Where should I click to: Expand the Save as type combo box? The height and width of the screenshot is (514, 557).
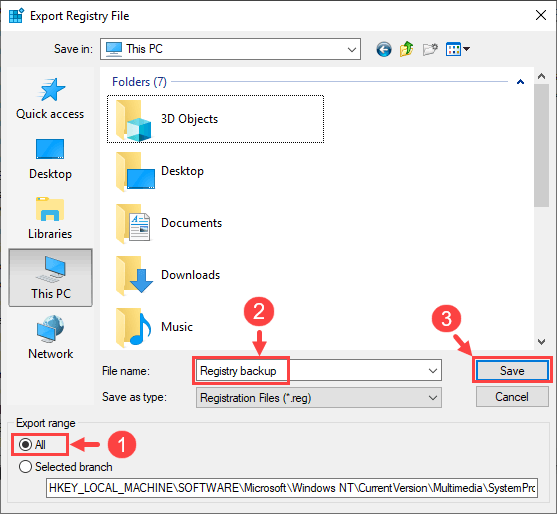coord(319,397)
